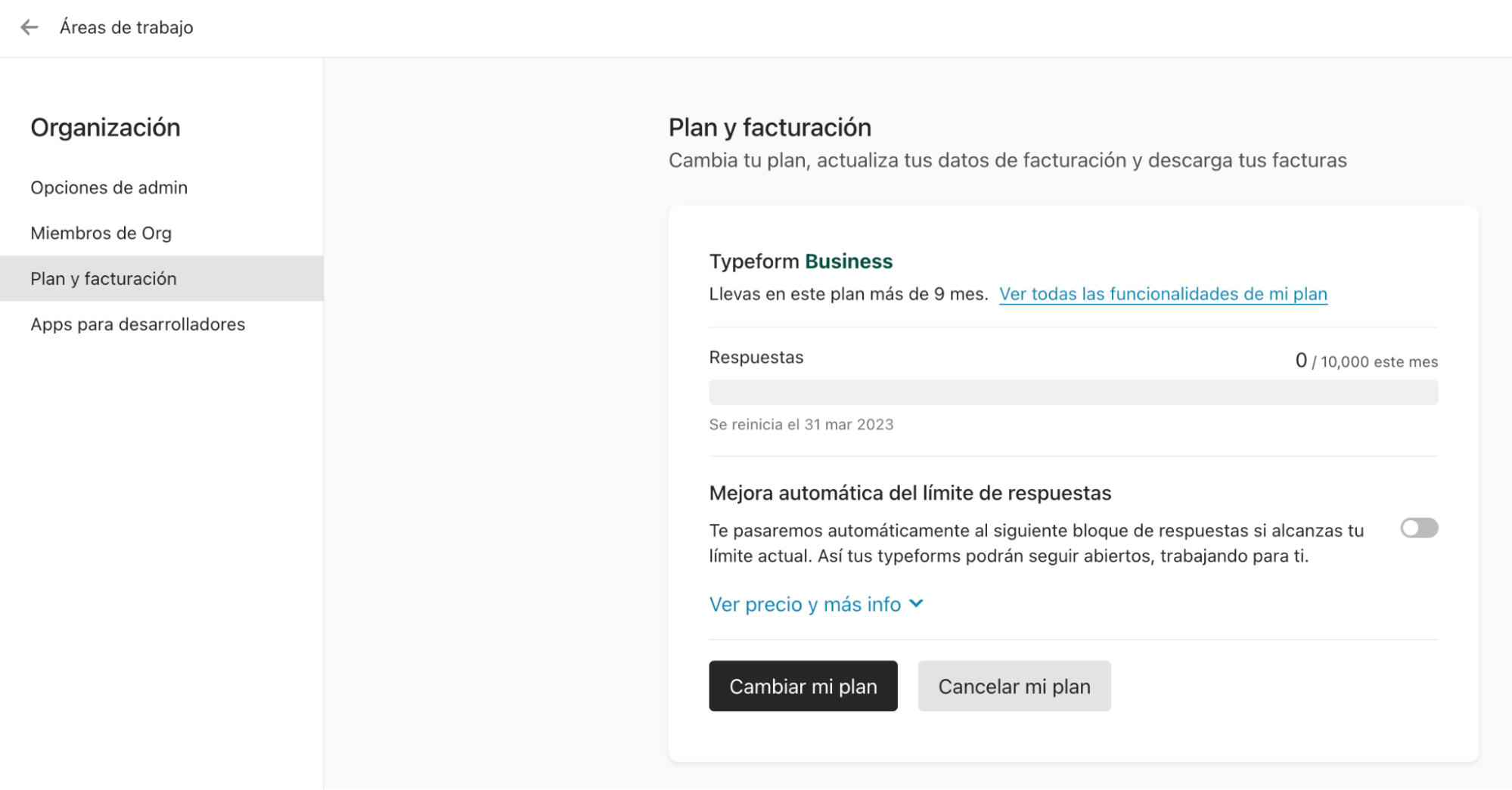Click the Respuestas label
This screenshot has width=1512, height=790.
coord(756,358)
